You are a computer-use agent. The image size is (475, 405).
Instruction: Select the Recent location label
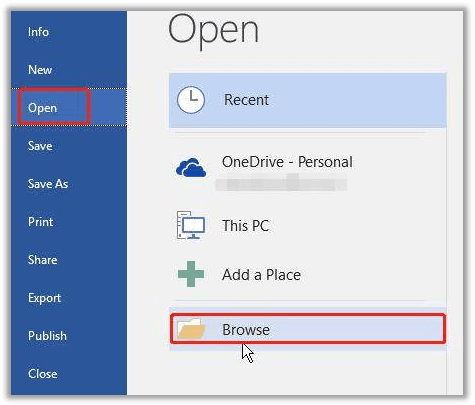[246, 100]
